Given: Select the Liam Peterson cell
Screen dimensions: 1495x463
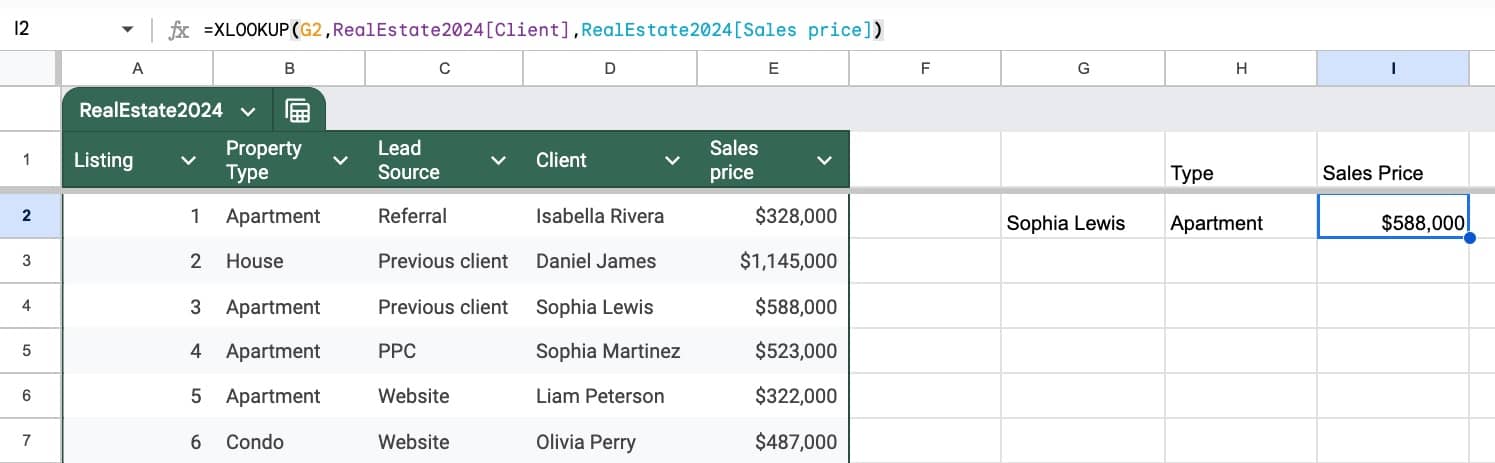Looking at the screenshot, I should [610, 396].
